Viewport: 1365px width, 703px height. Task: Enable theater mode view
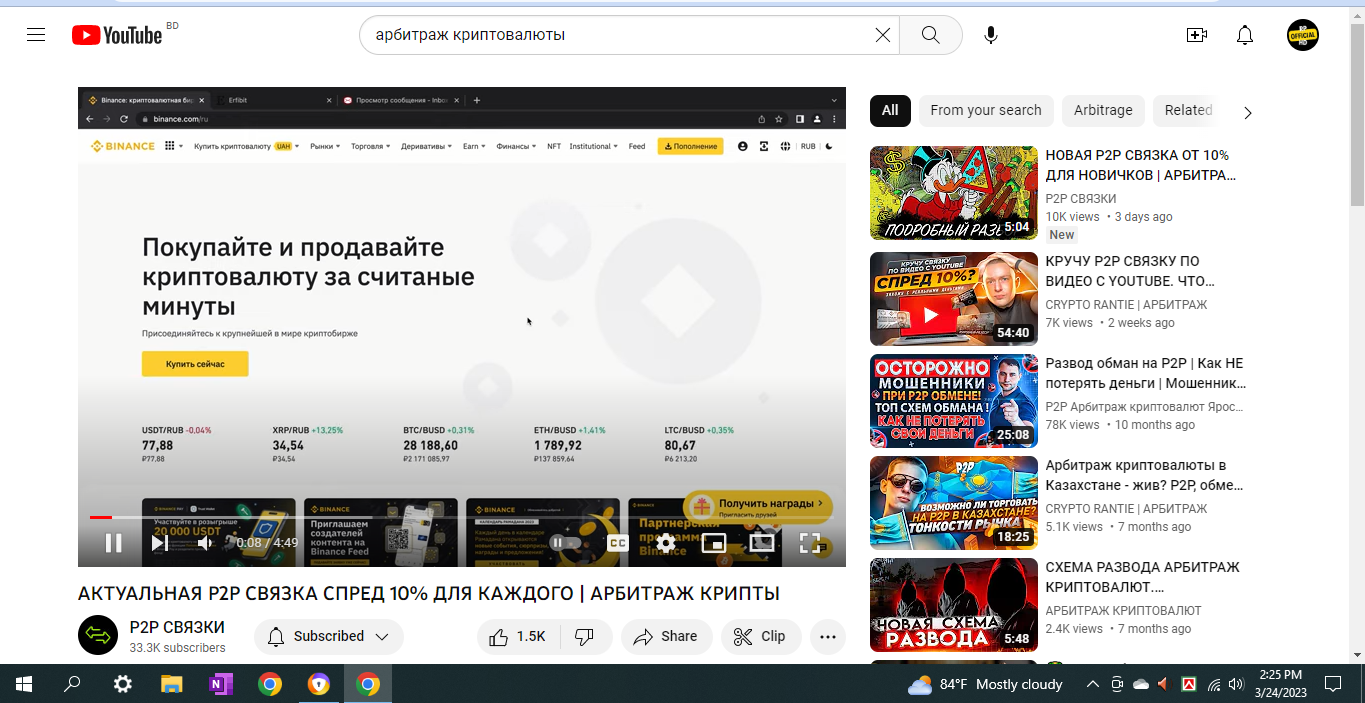tap(762, 543)
